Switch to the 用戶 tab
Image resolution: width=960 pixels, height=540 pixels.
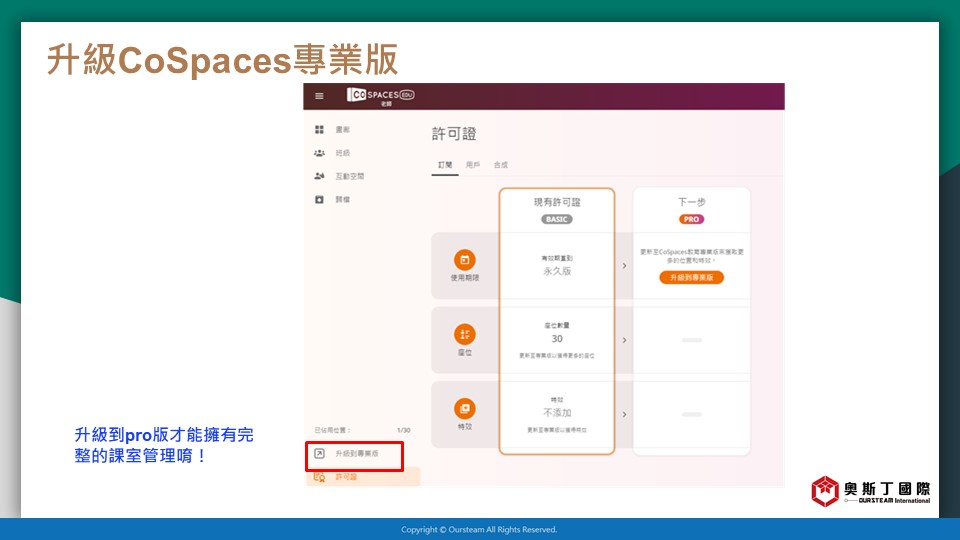[x=473, y=165]
